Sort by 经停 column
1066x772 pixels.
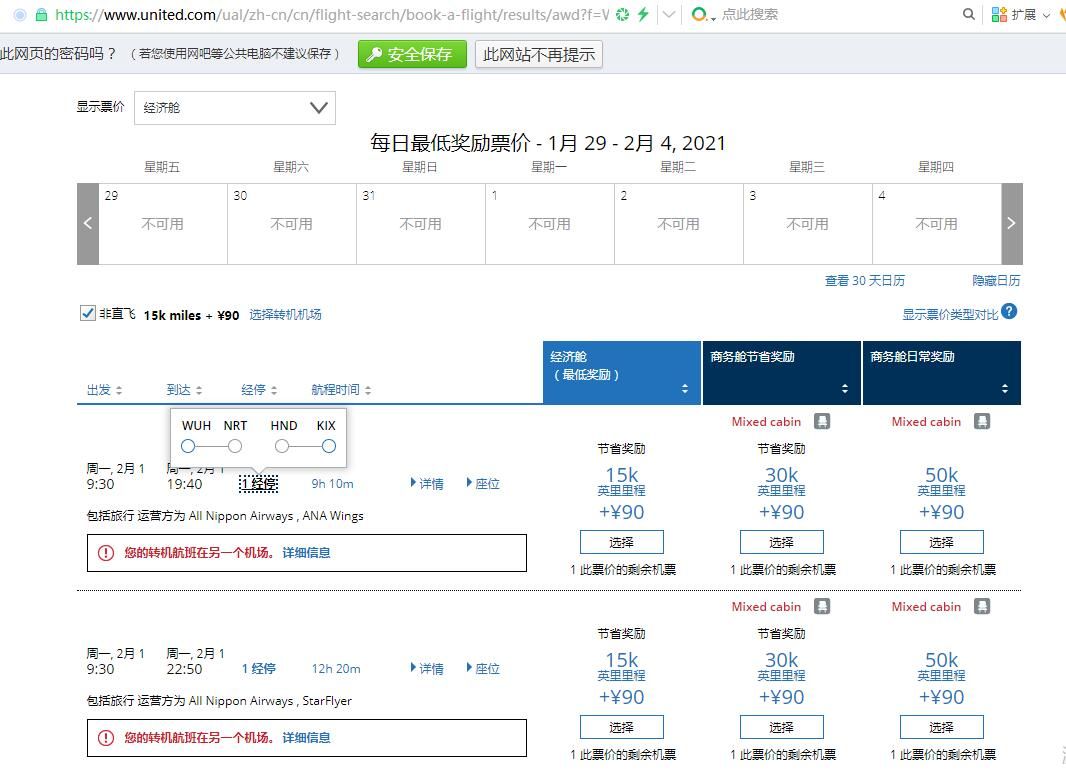tap(259, 389)
